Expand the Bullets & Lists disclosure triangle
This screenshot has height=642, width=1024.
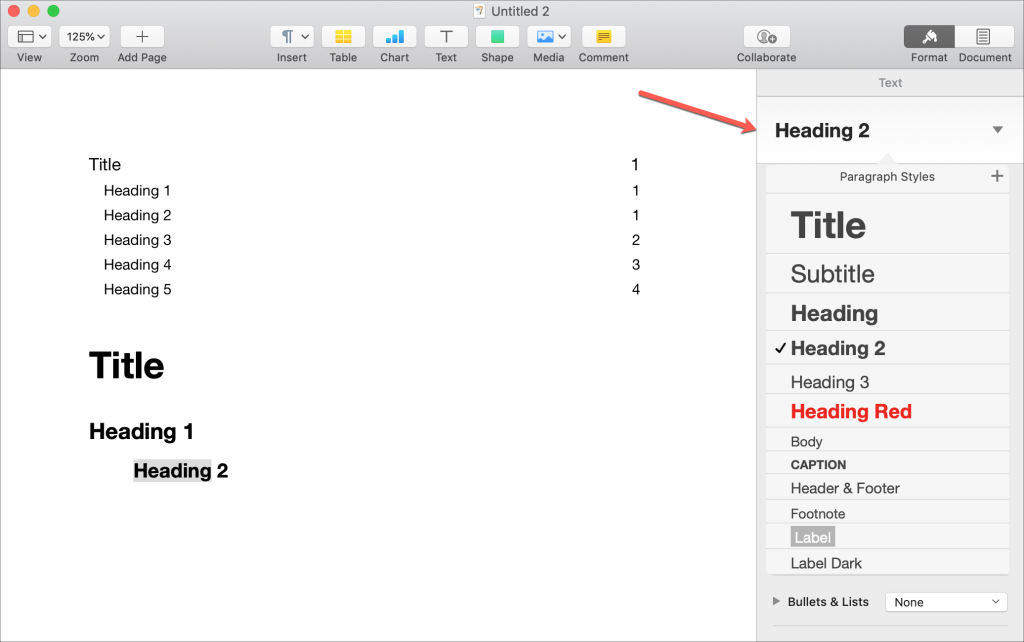point(777,602)
